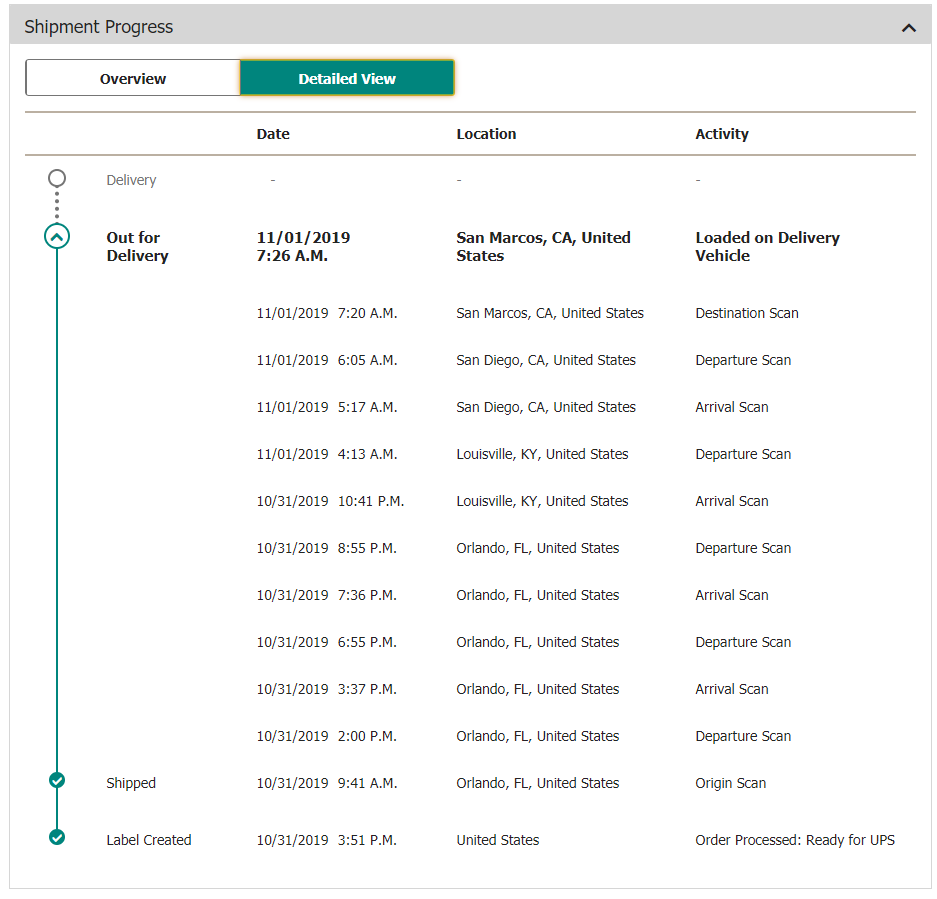Click the 11/01/2019 6:05 A.M. date
Screen dimensions: 937x899
pyautogui.click(x=327, y=360)
